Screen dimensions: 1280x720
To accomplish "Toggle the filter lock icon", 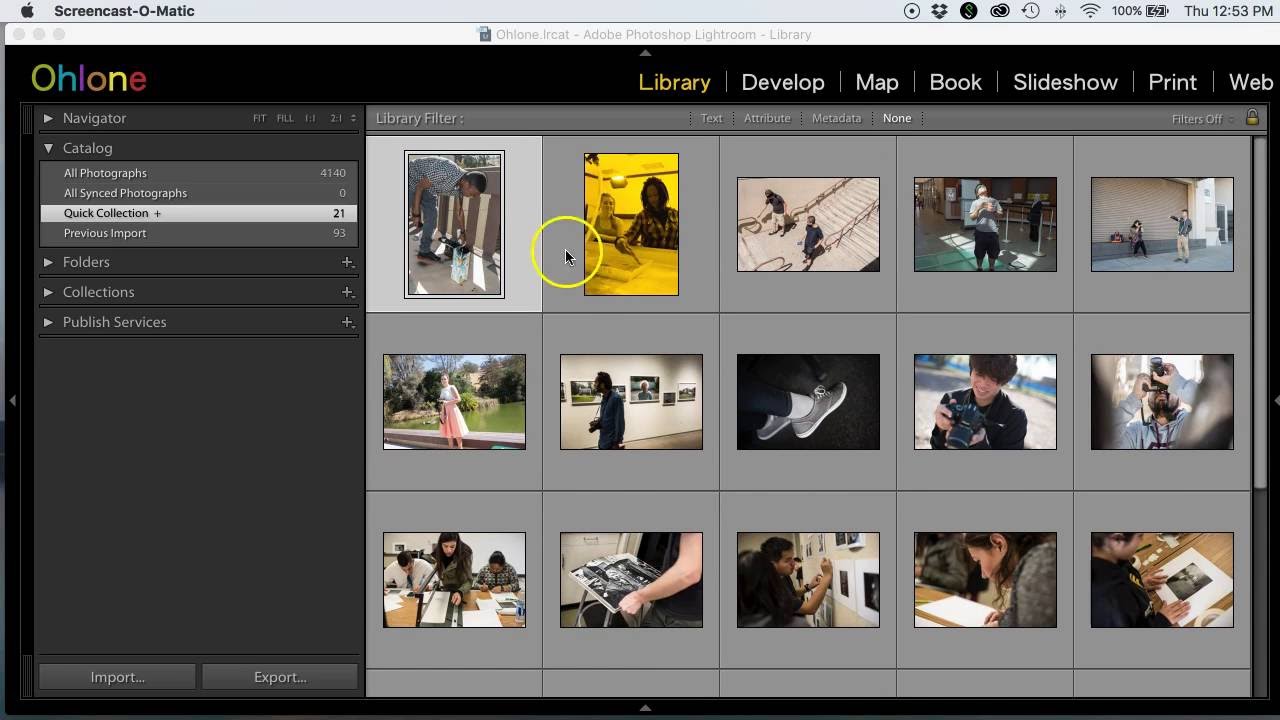I will point(1251,118).
